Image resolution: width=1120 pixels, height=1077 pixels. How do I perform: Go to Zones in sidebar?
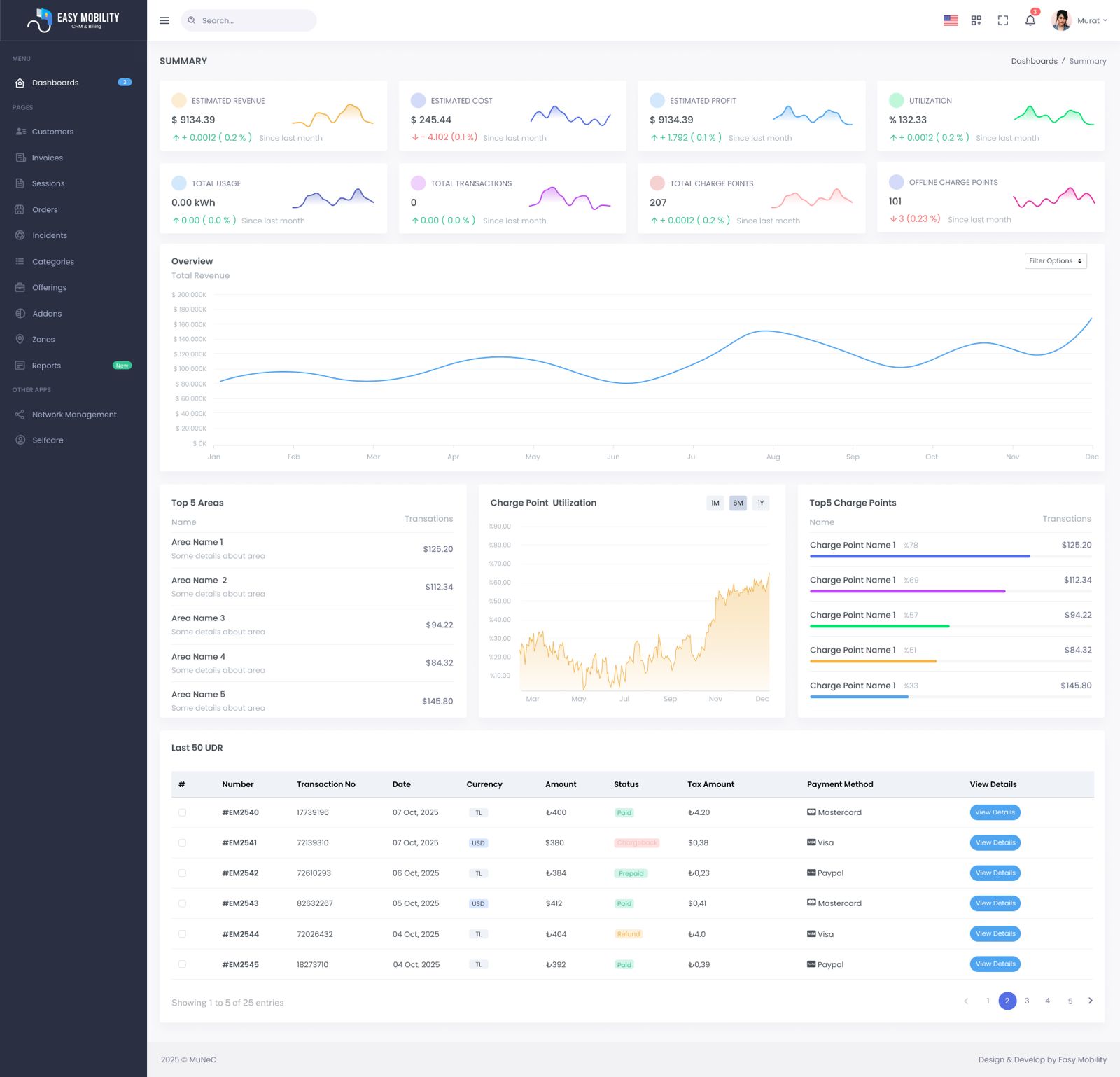click(43, 340)
